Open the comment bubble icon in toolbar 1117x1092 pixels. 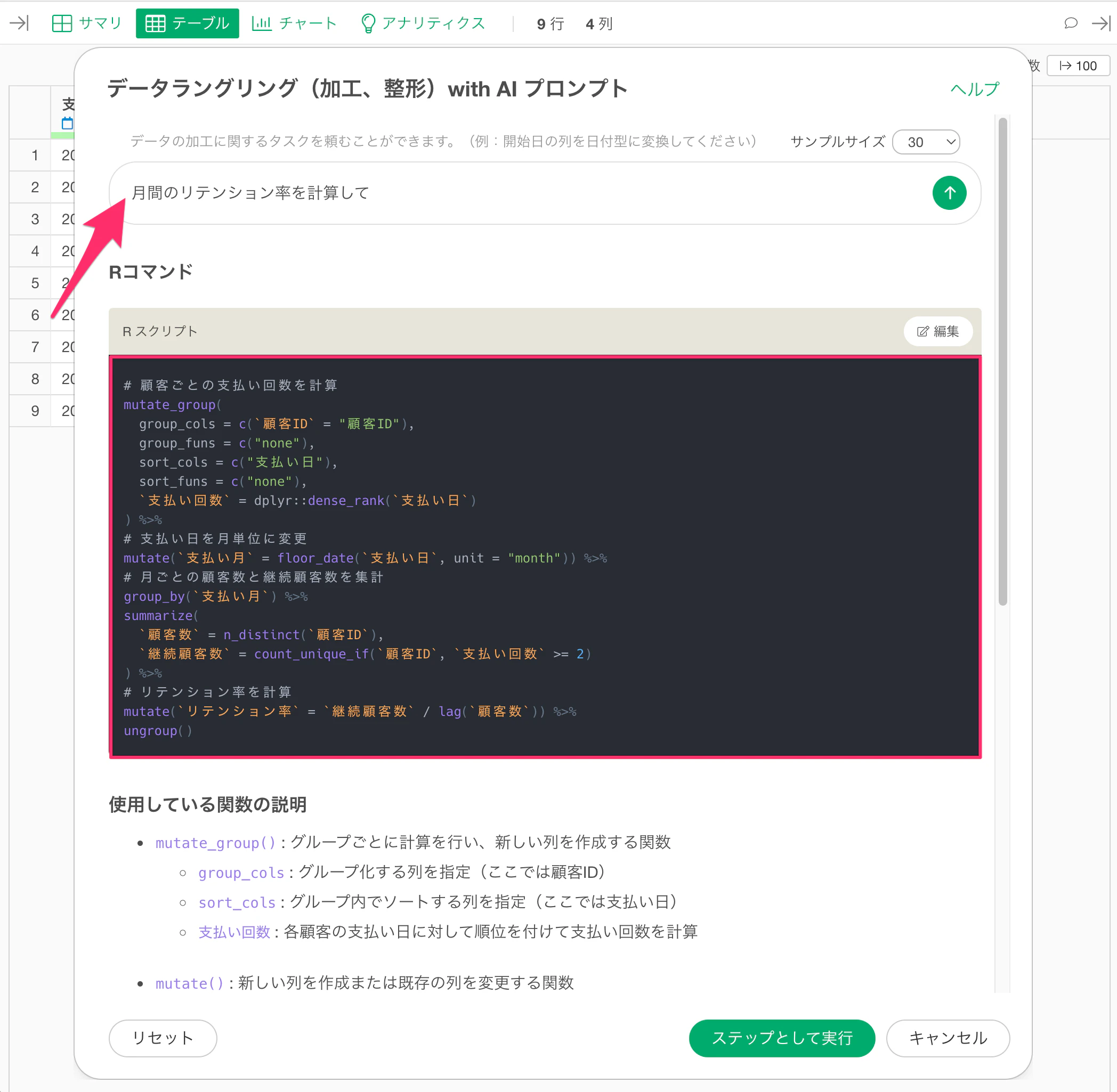tap(1071, 23)
